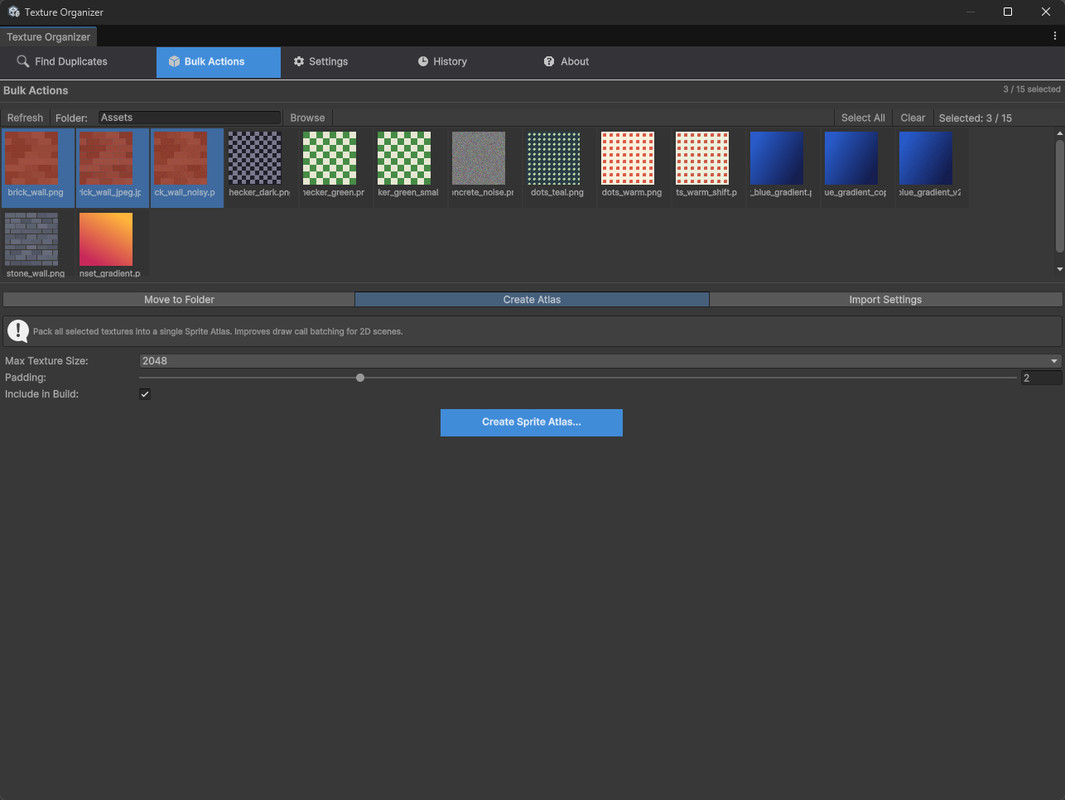1065x800 pixels.
Task: Switch to the Import Settings action
Action: click(x=885, y=299)
